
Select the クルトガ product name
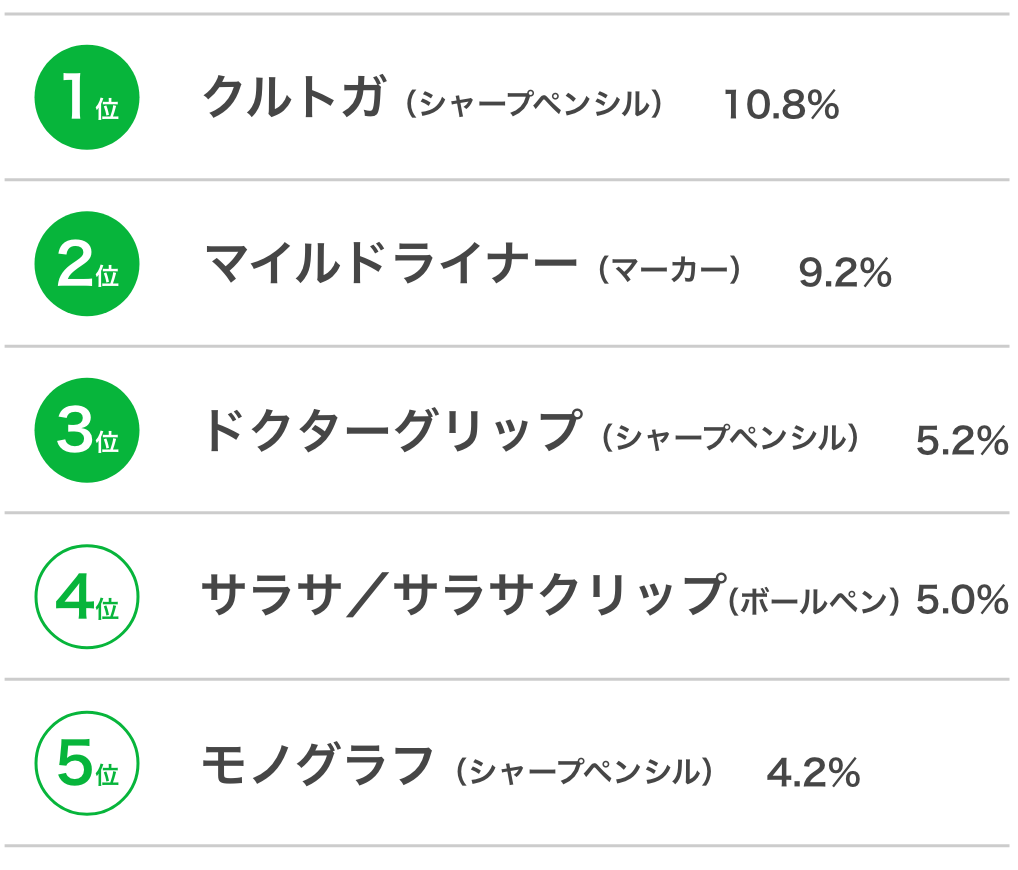(x=295, y=96)
